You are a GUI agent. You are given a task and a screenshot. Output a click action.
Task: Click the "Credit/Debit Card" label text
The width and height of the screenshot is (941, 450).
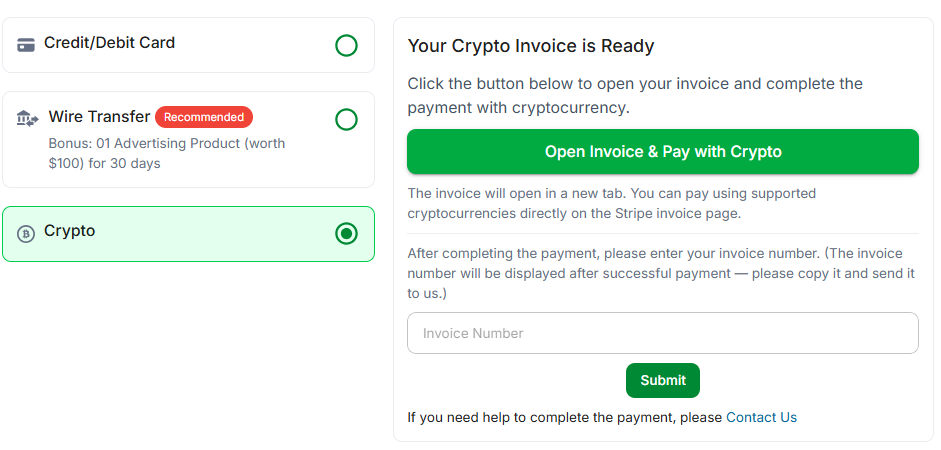click(x=109, y=43)
